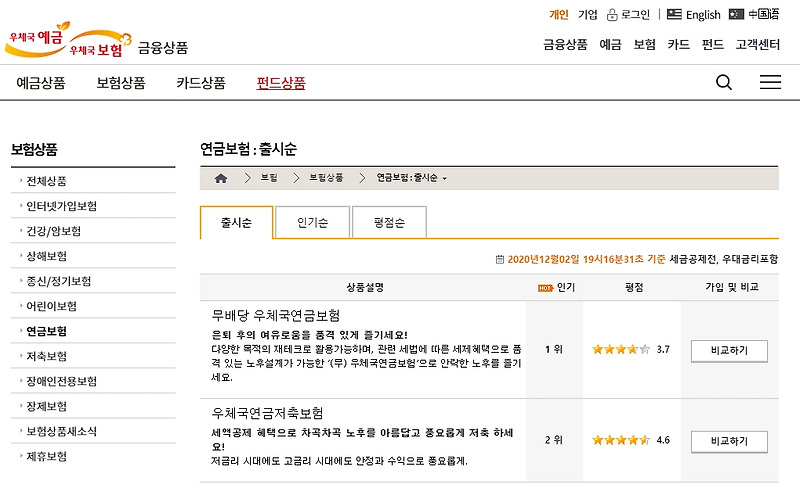The height and width of the screenshot is (488, 800).
Task: Click the HOT badge in the 인기 header
Action: coord(545,288)
